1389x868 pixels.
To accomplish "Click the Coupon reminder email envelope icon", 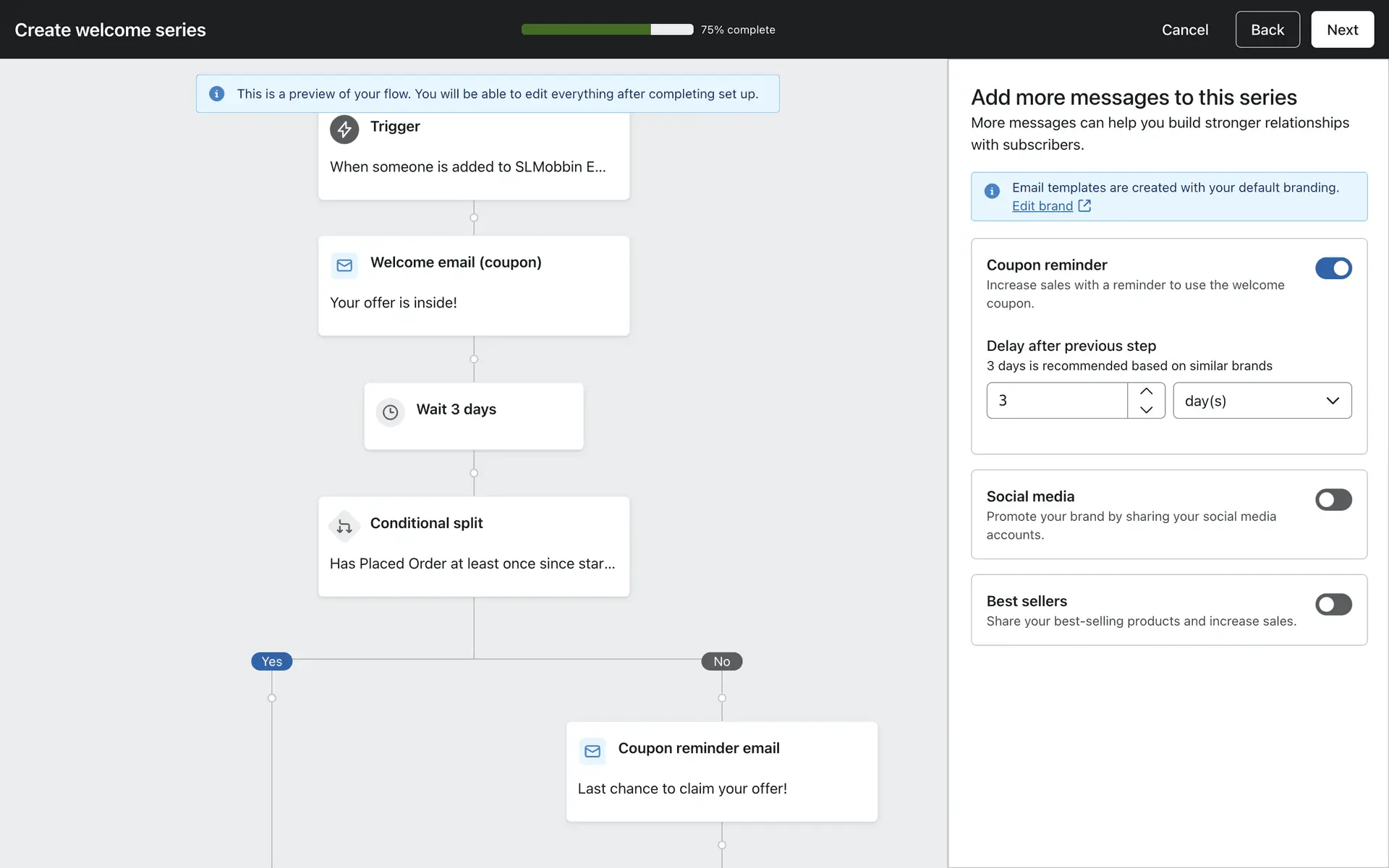I will [592, 752].
